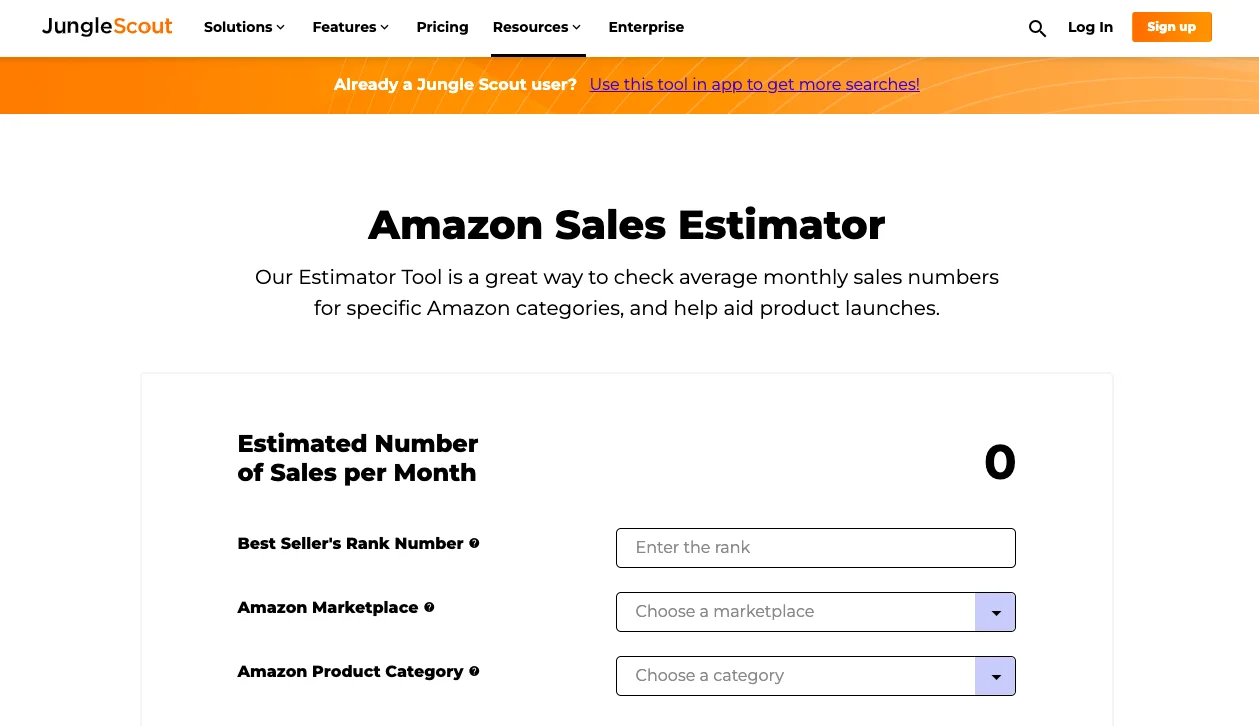This screenshot has width=1259, height=726.
Task: Click the Solutions nav label
Action: point(238,27)
